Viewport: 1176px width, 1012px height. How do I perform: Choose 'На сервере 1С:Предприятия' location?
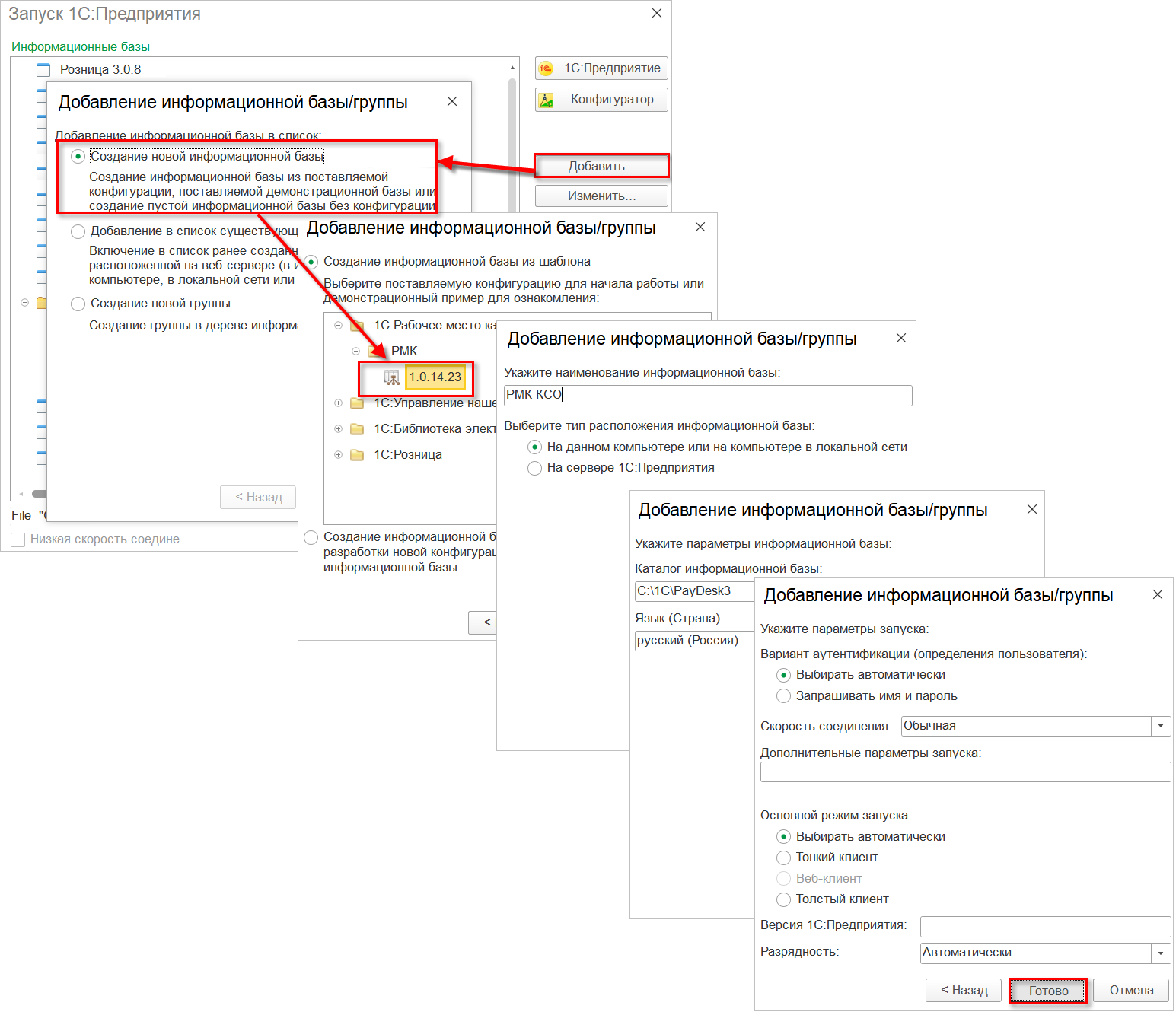point(535,468)
